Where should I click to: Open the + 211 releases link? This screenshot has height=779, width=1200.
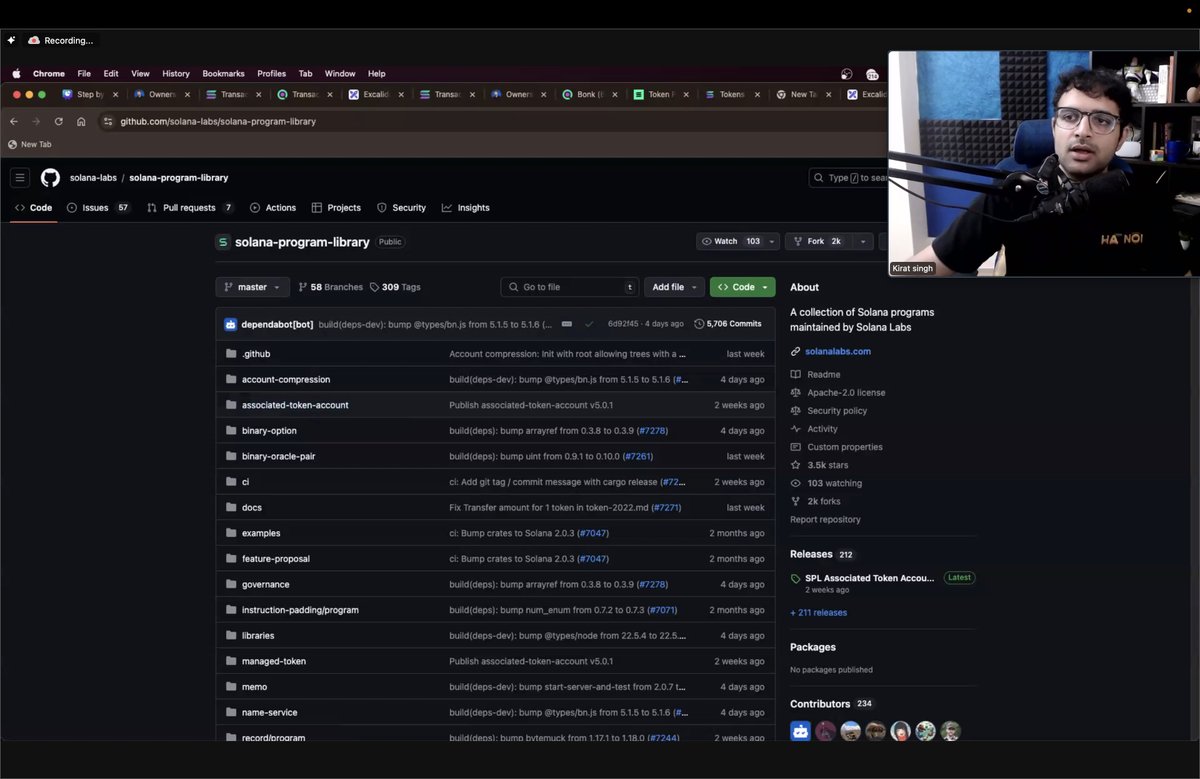tap(818, 613)
